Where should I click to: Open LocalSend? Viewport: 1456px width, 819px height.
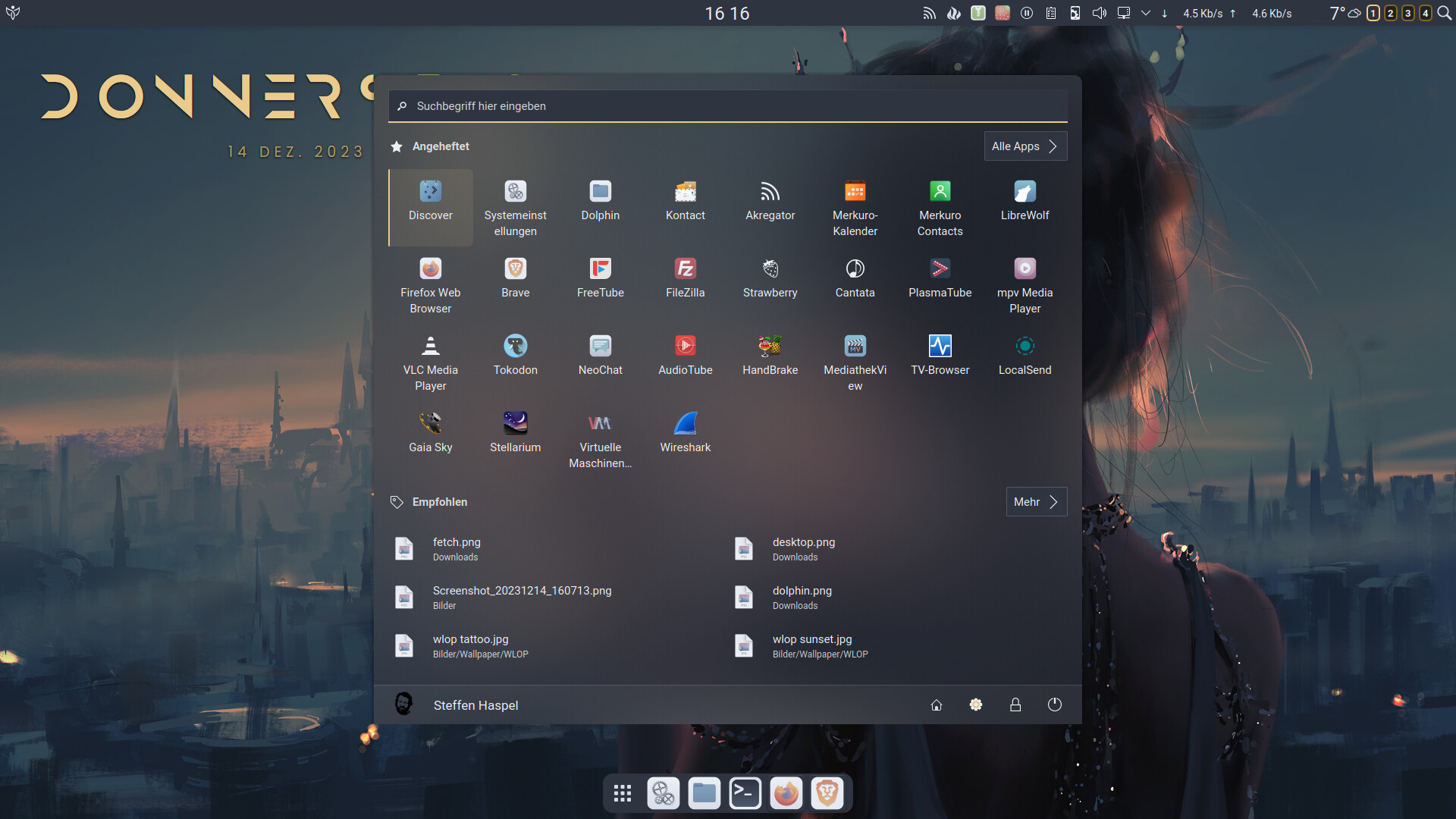1025,356
